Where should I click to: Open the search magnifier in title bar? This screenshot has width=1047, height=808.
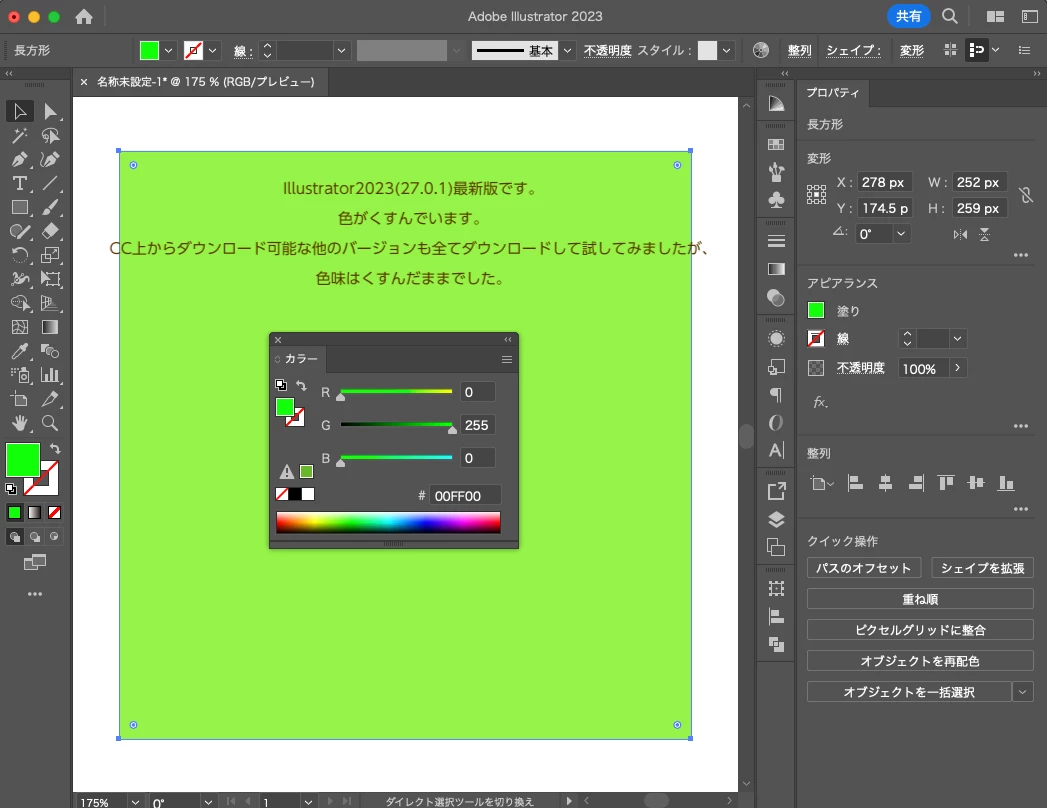(x=950, y=16)
